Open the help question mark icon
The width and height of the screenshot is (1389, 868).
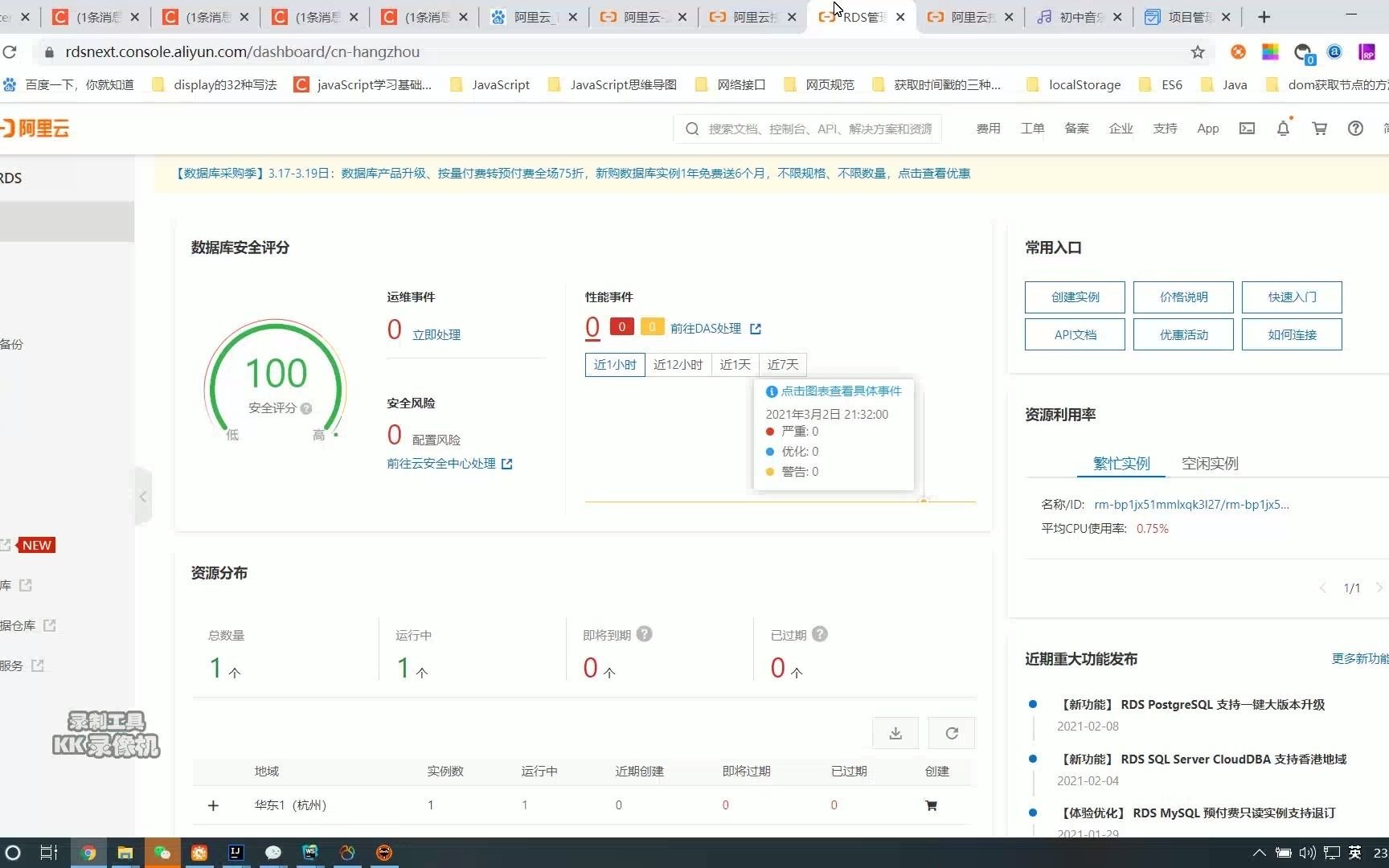1355,129
